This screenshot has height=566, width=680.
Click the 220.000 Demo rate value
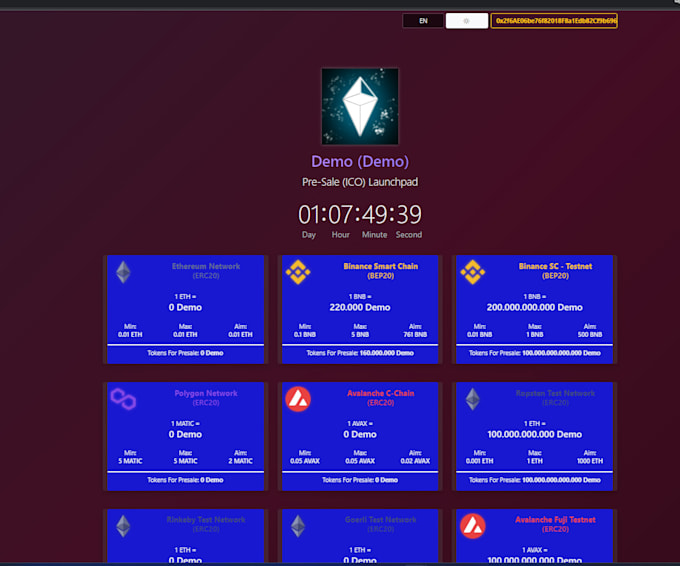360,308
